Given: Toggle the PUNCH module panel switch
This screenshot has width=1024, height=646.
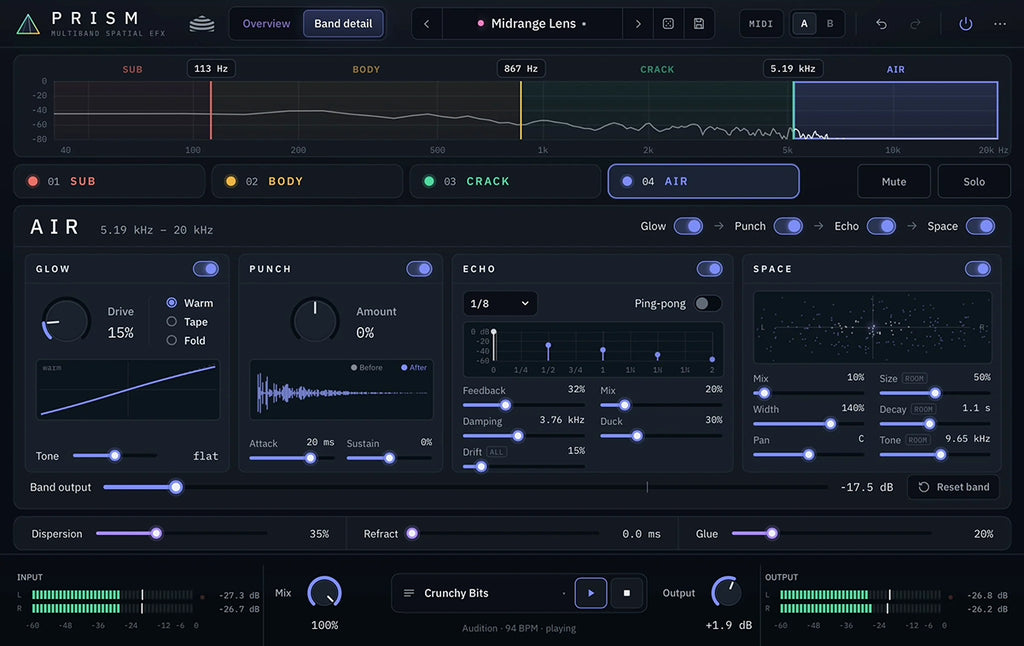Looking at the screenshot, I should pyautogui.click(x=419, y=268).
